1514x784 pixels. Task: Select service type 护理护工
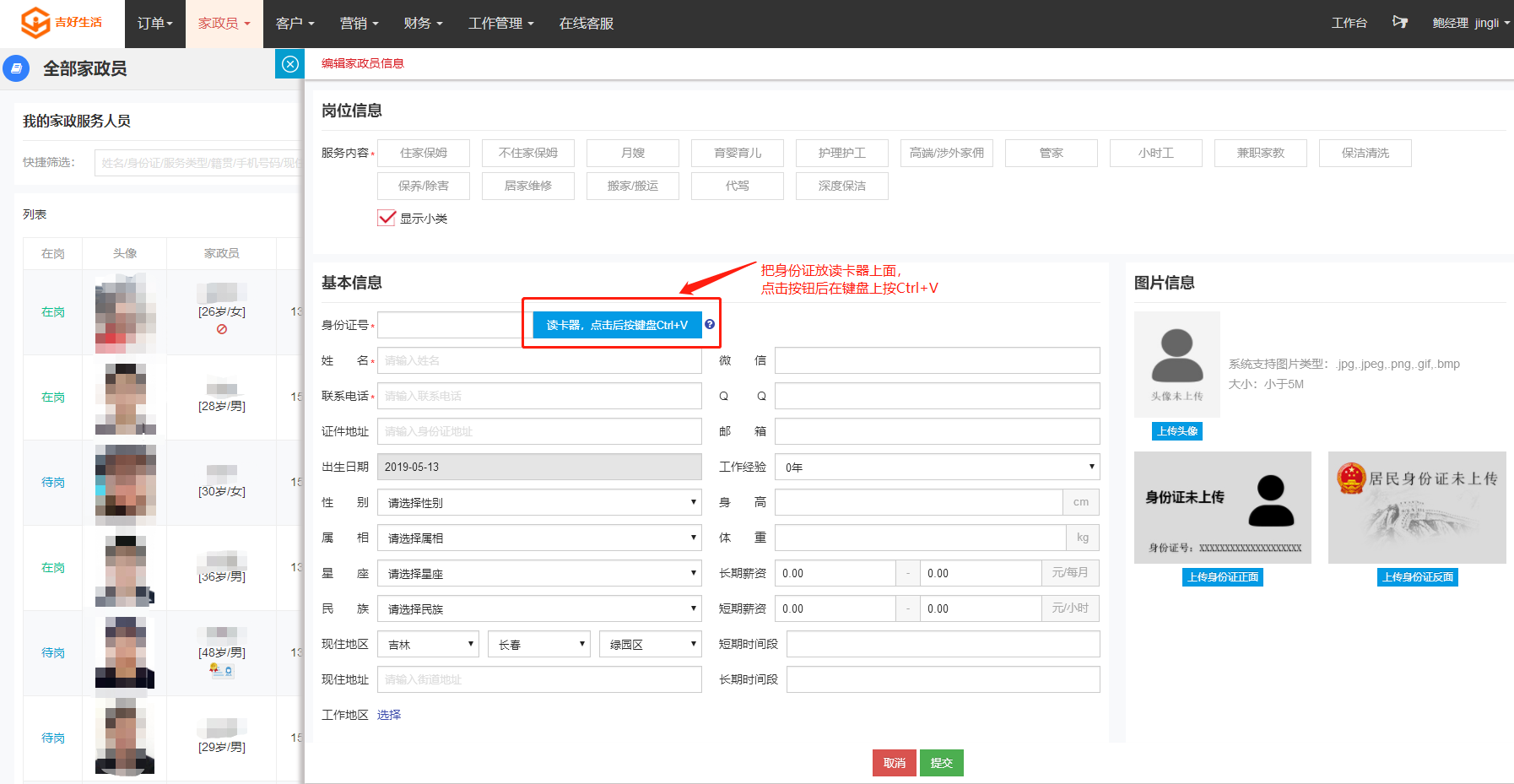click(842, 153)
